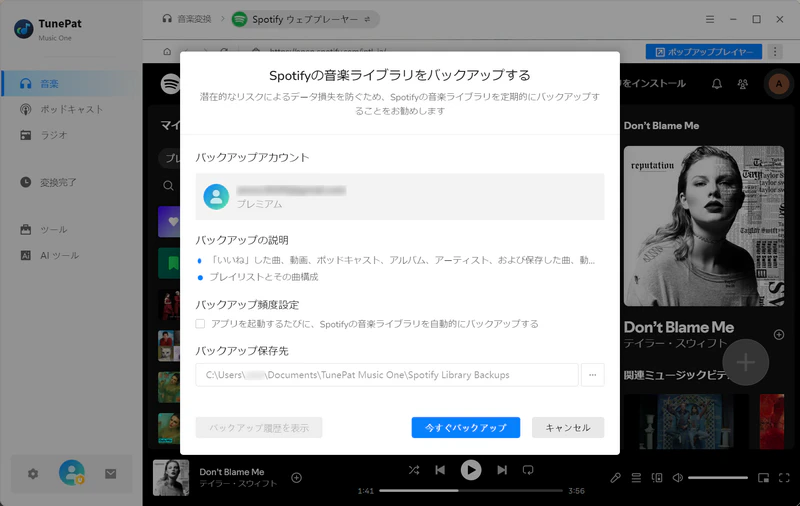Click the reputation album cover in the side panel
This screenshot has height=506, width=800.
(704, 226)
